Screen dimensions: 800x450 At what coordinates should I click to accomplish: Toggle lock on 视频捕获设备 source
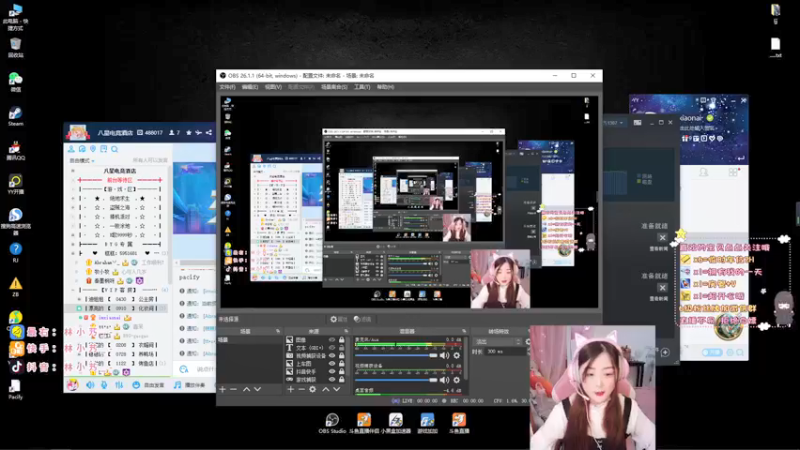pyautogui.click(x=342, y=356)
